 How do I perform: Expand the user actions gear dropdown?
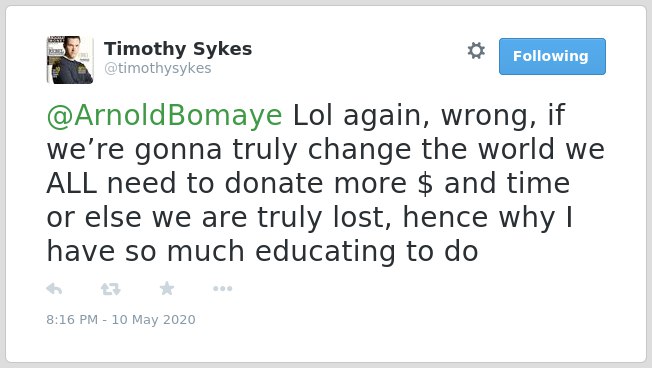click(x=476, y=51)
